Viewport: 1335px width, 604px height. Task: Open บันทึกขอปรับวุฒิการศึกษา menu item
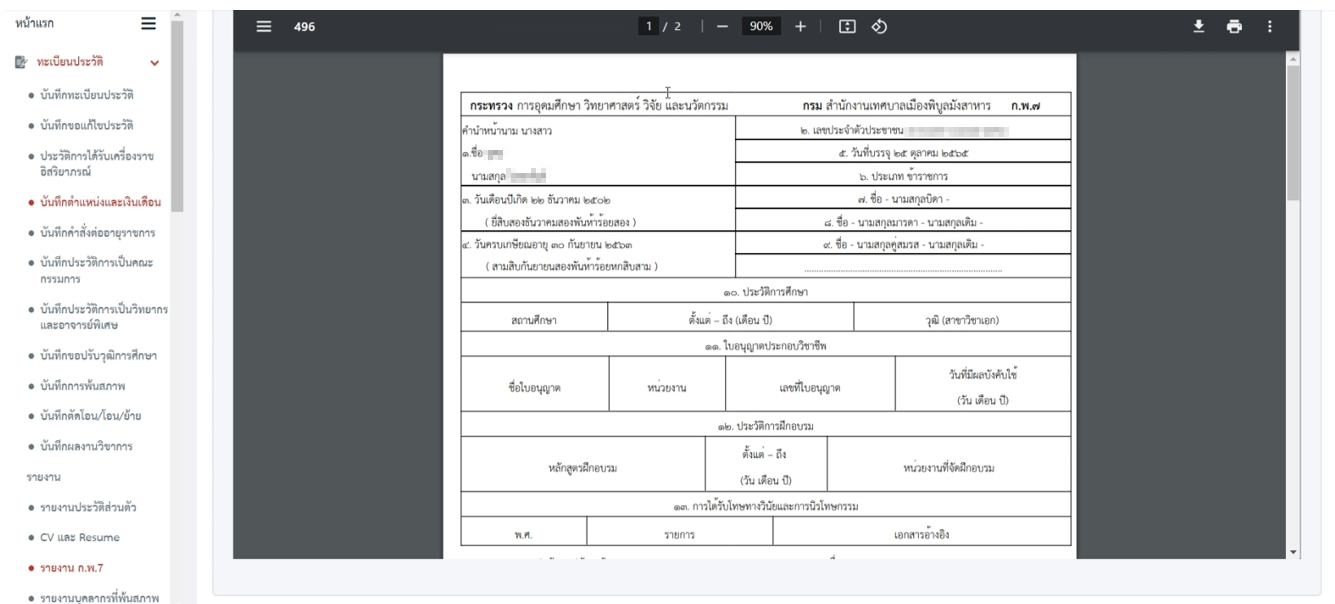coord(98,356)
